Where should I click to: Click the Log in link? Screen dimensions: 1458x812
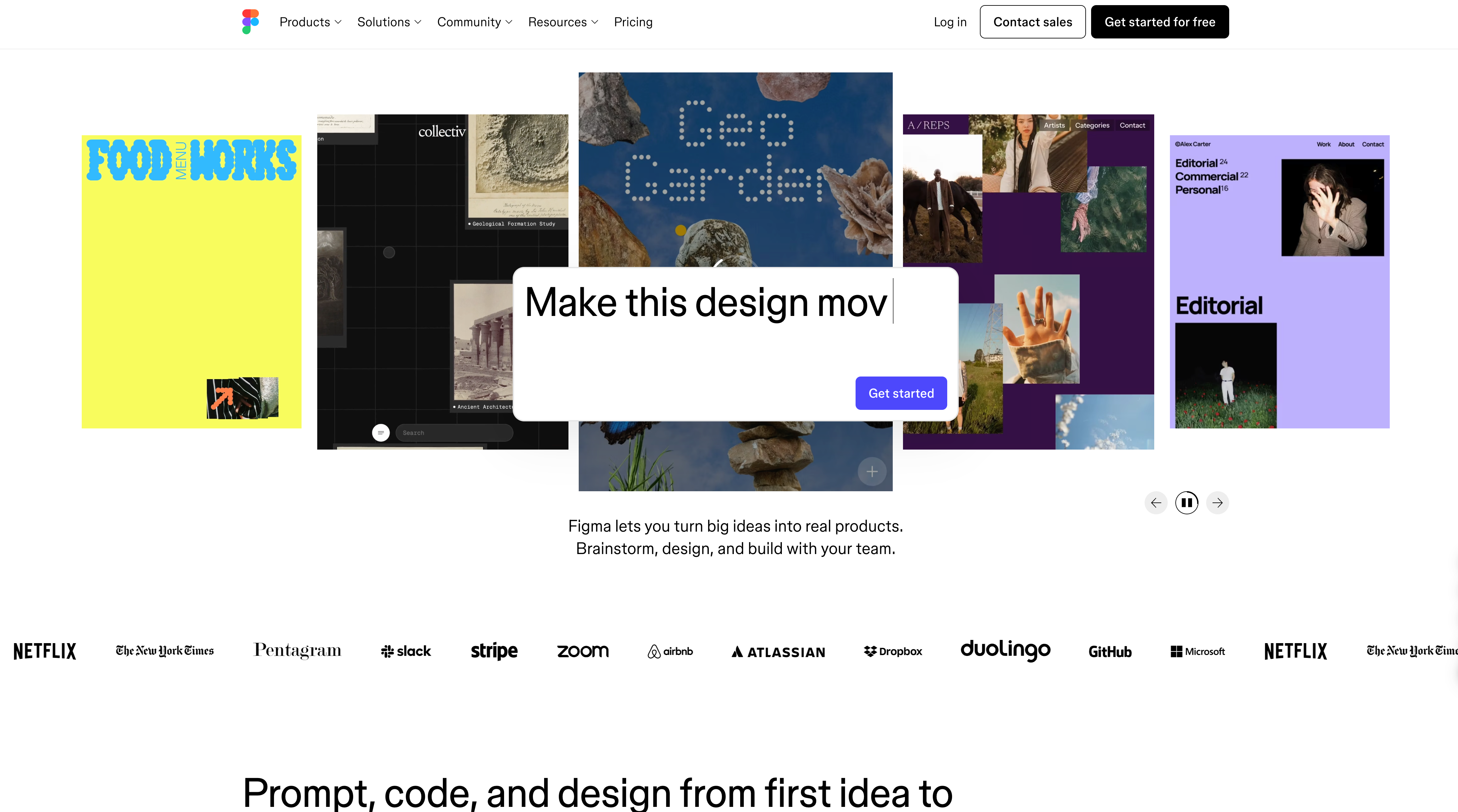click(950, 22)
